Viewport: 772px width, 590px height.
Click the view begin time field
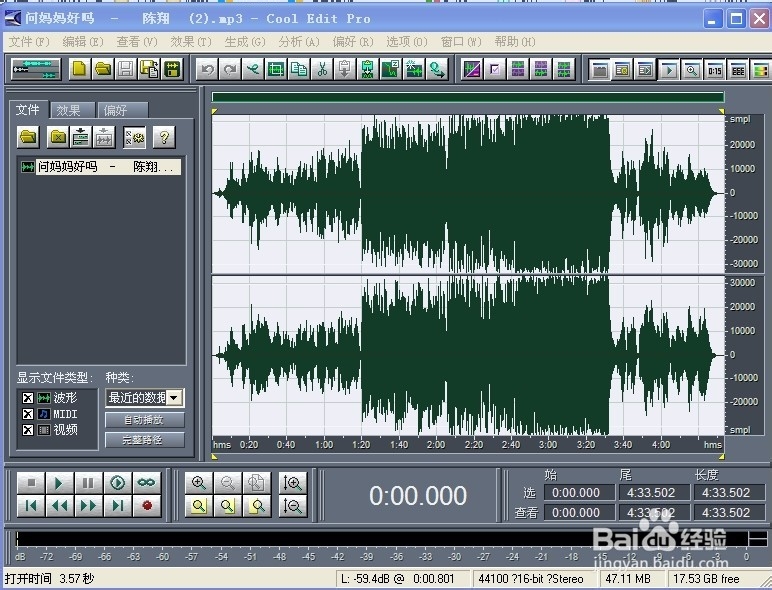[579, 512]
